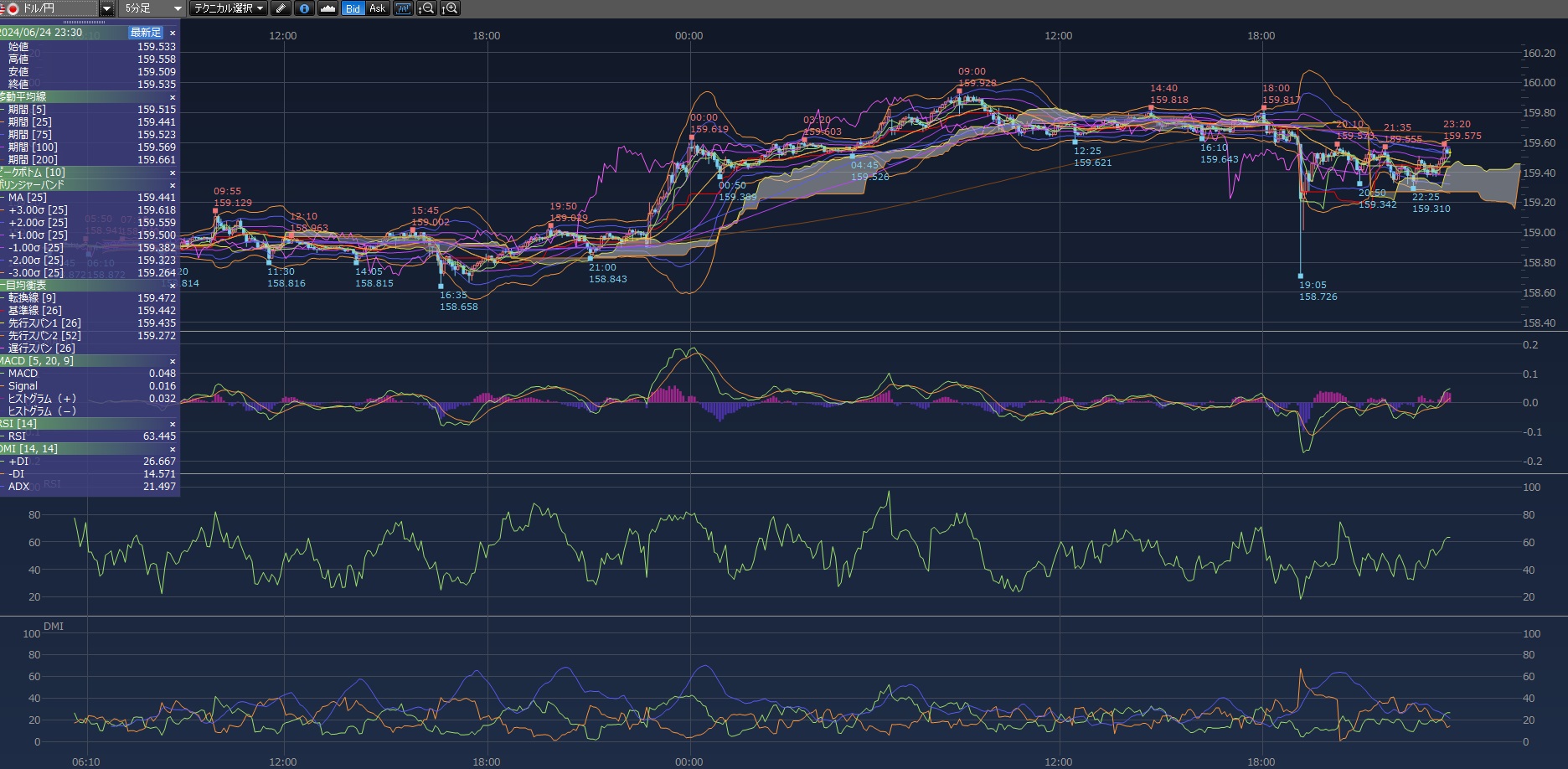Image resolution: width=1568 pixels, height=769 pixels.
Task: Open the 5分足 timeframe dropdown
Action: point(152,8)
